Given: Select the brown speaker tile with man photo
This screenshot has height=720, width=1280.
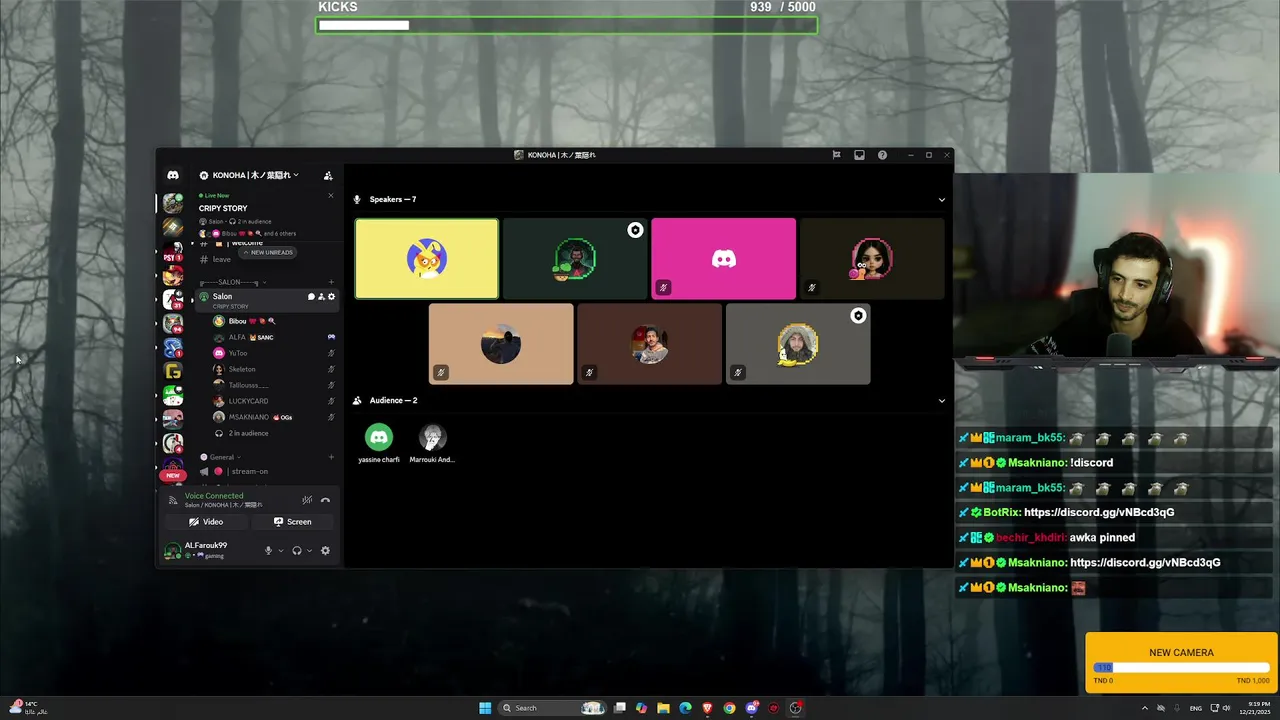Looking at the screenshot, I should (x=649, y=344).
